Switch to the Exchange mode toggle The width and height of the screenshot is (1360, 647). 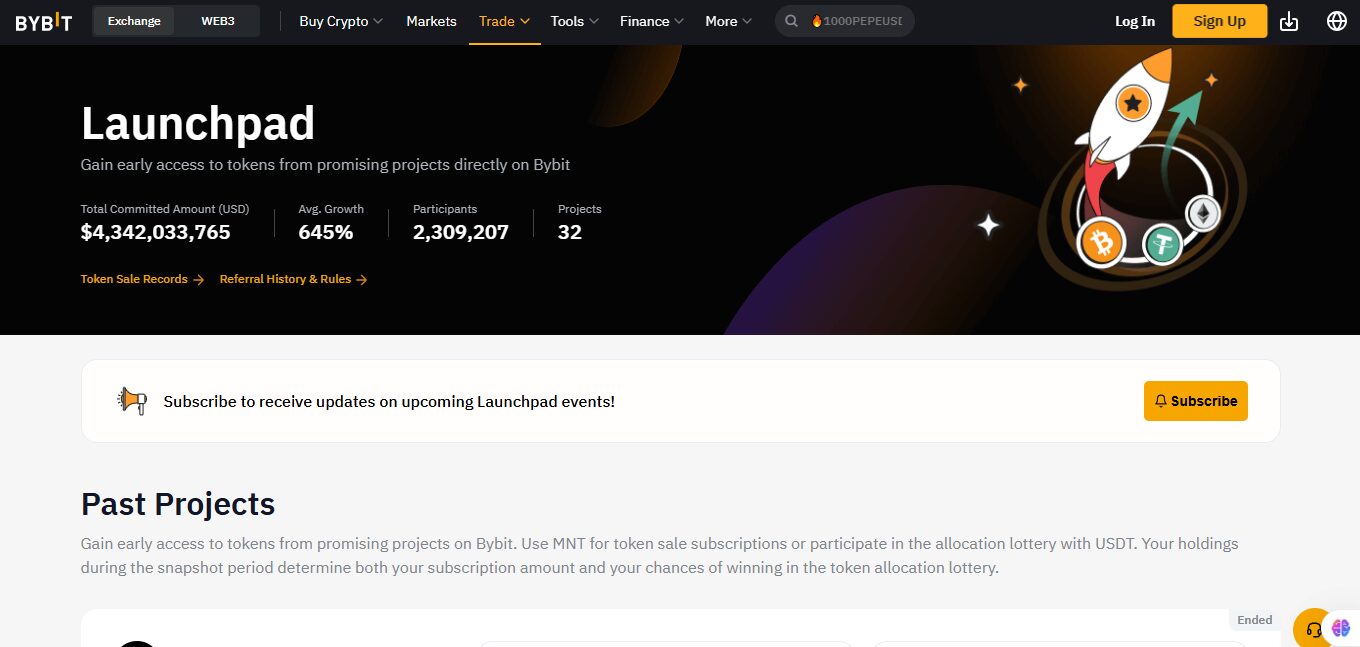(x=134, y=21)
